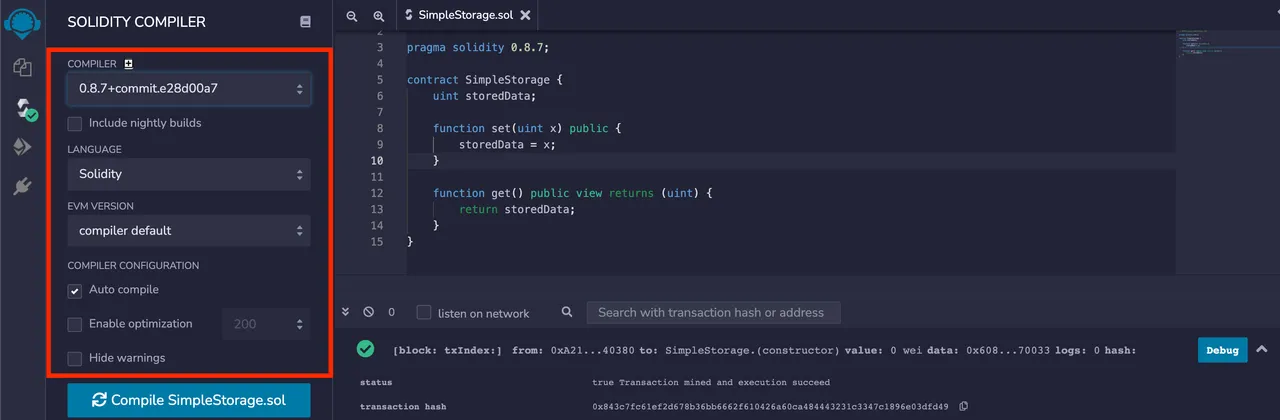
Task: Click the 'return storedData;' code line
Action: point(517,209)
